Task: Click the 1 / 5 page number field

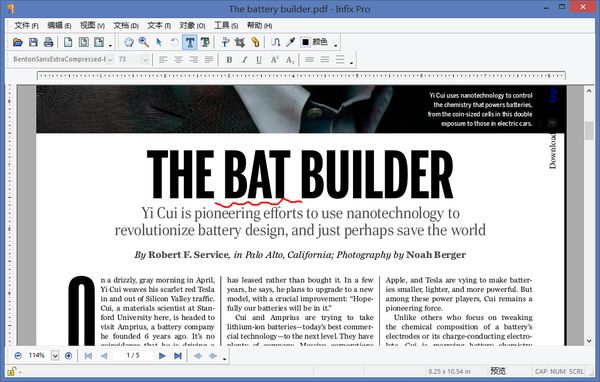Action: 133,356
